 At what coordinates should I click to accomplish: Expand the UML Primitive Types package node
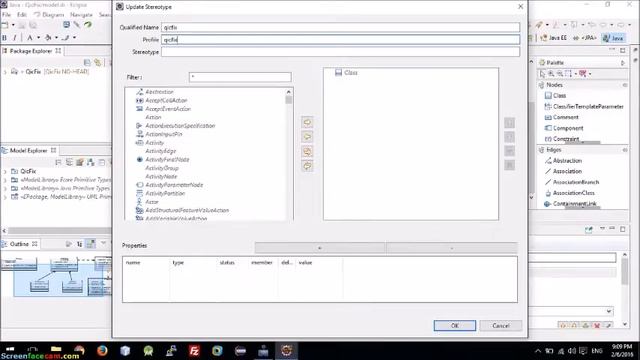coord(5,197)
